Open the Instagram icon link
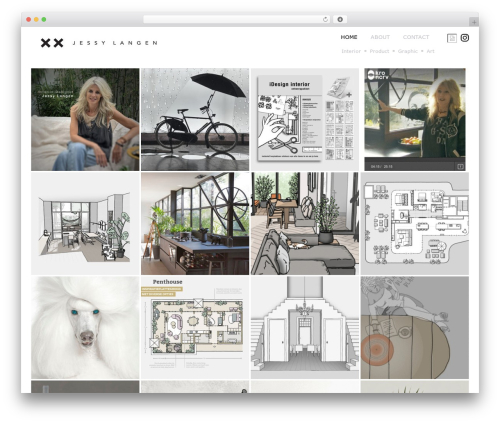The width and height of the screenshot is (500, 423). pos(465,38)
